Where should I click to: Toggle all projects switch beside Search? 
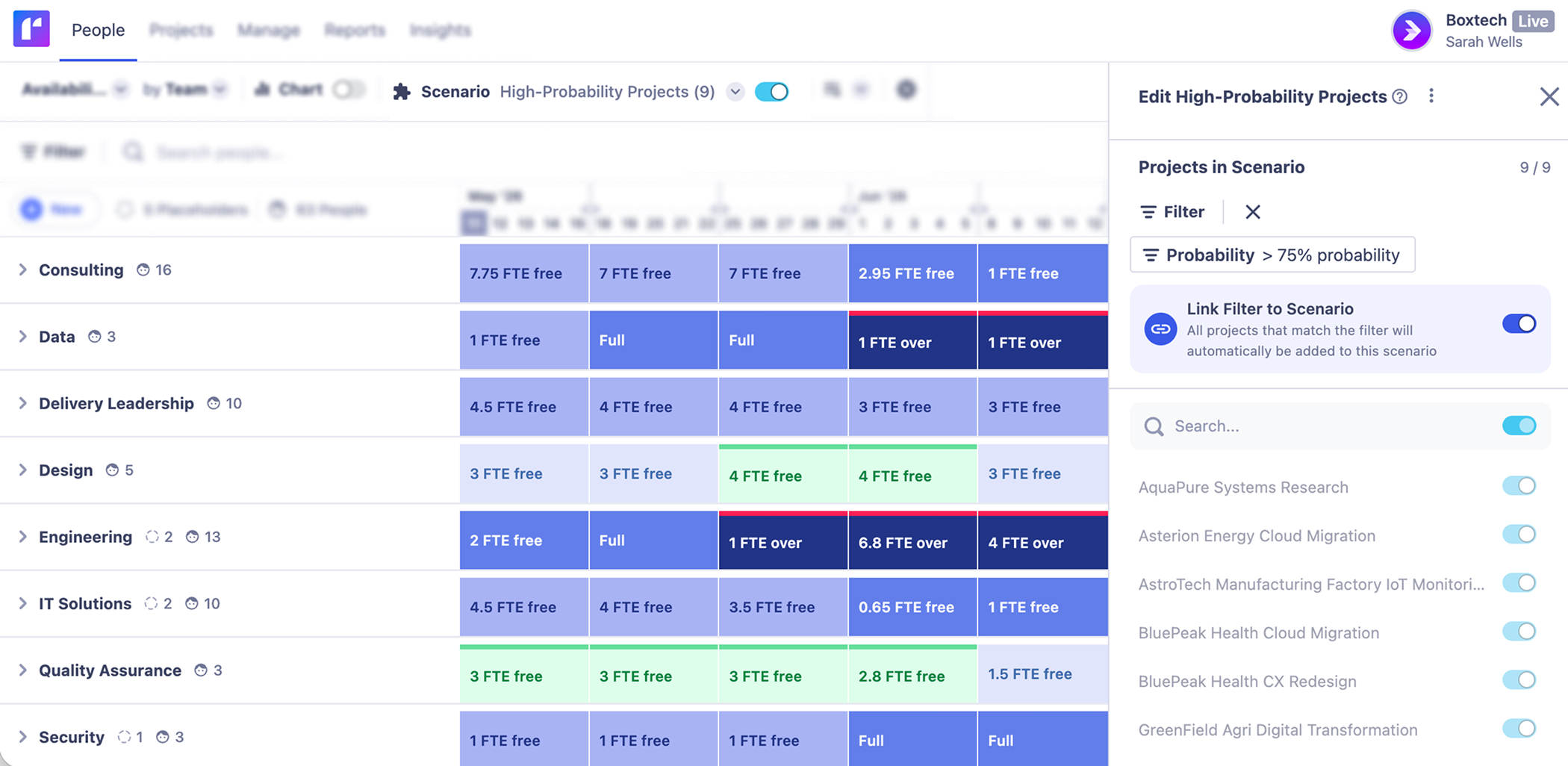(x=1519, y=426)
